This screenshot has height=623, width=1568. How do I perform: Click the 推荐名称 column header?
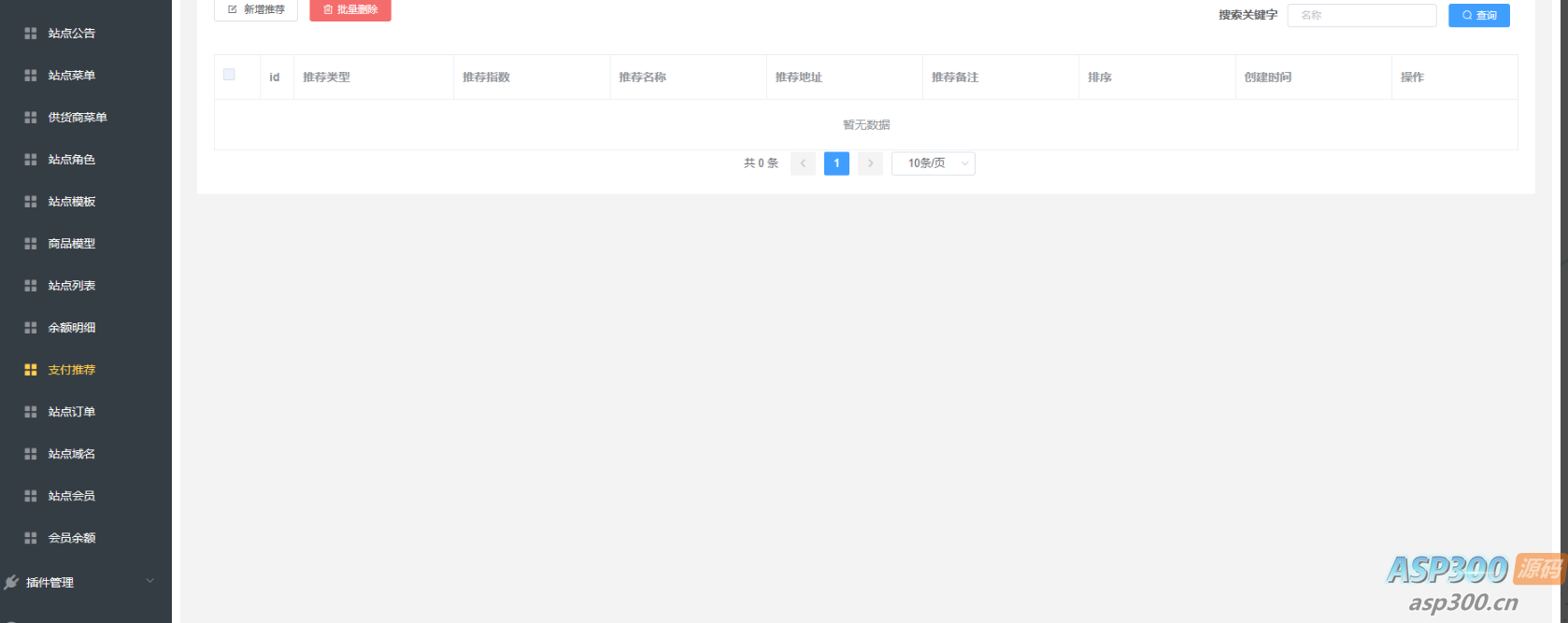coord(642,78)
